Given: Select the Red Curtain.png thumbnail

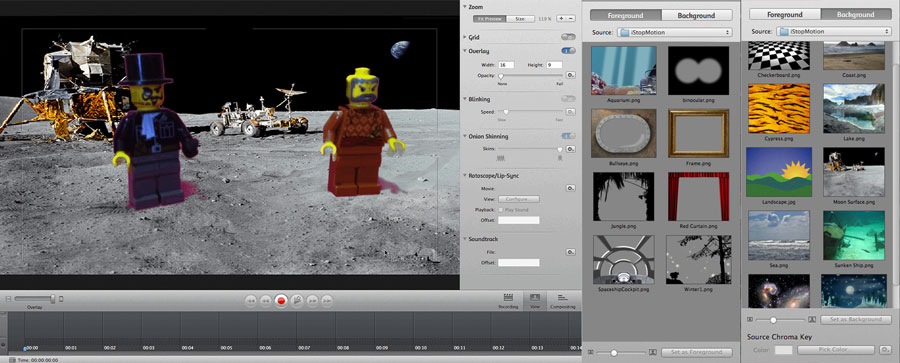Looking at the screenshot, I should tap(699, 196).
